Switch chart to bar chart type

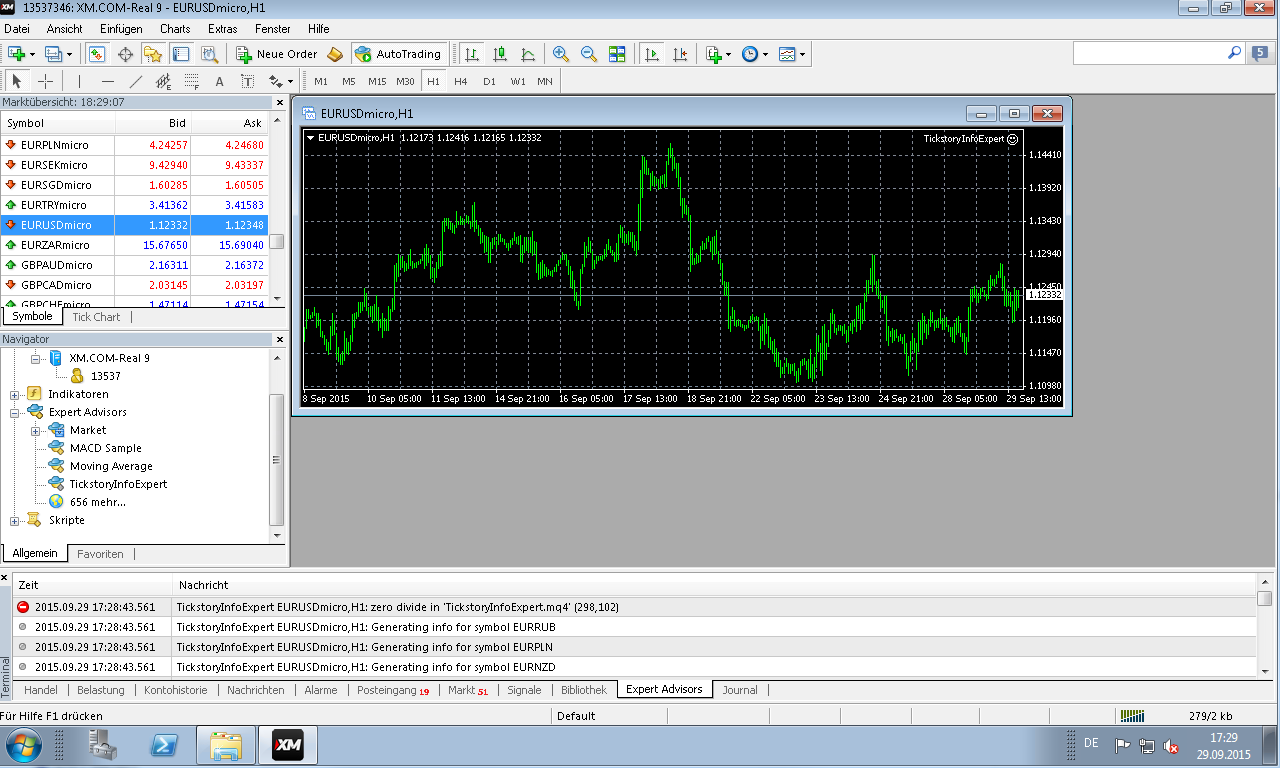(x=471, y=54)
